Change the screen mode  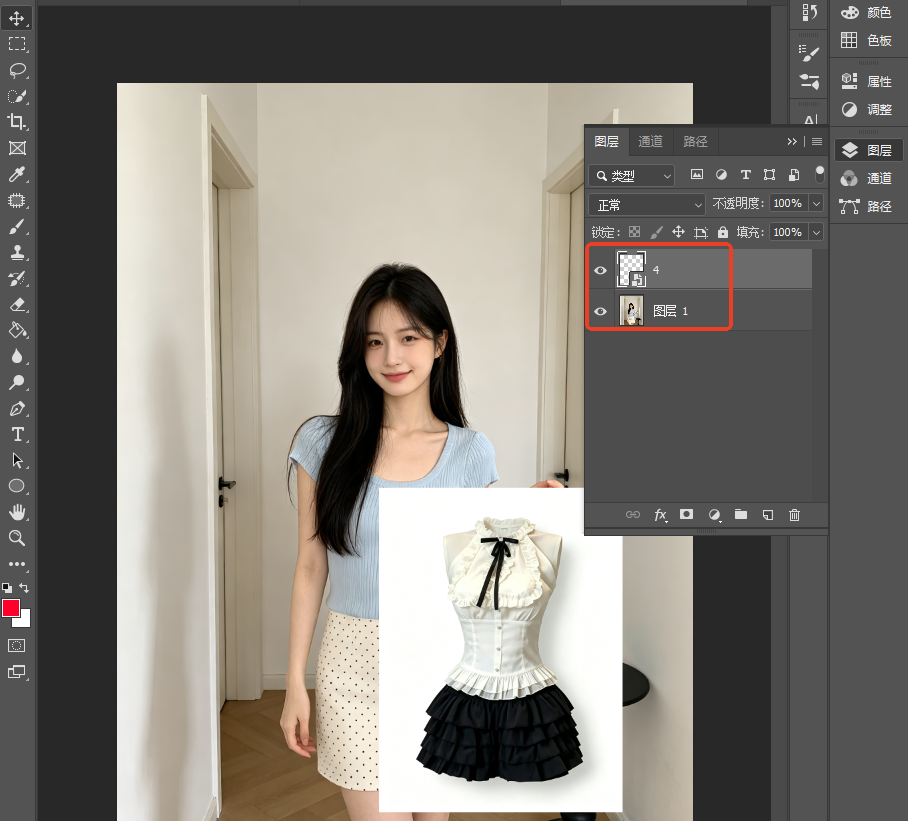[17, 672]
